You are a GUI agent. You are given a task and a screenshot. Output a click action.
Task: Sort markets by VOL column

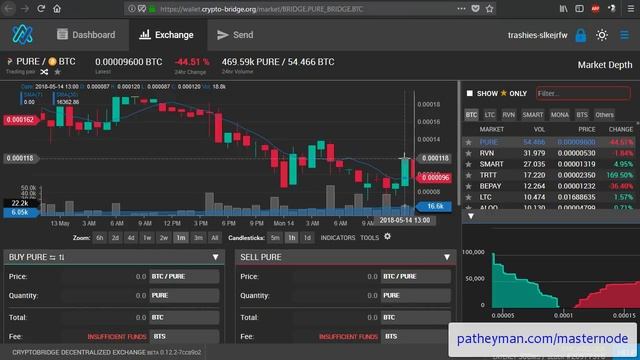click(539, 129)
